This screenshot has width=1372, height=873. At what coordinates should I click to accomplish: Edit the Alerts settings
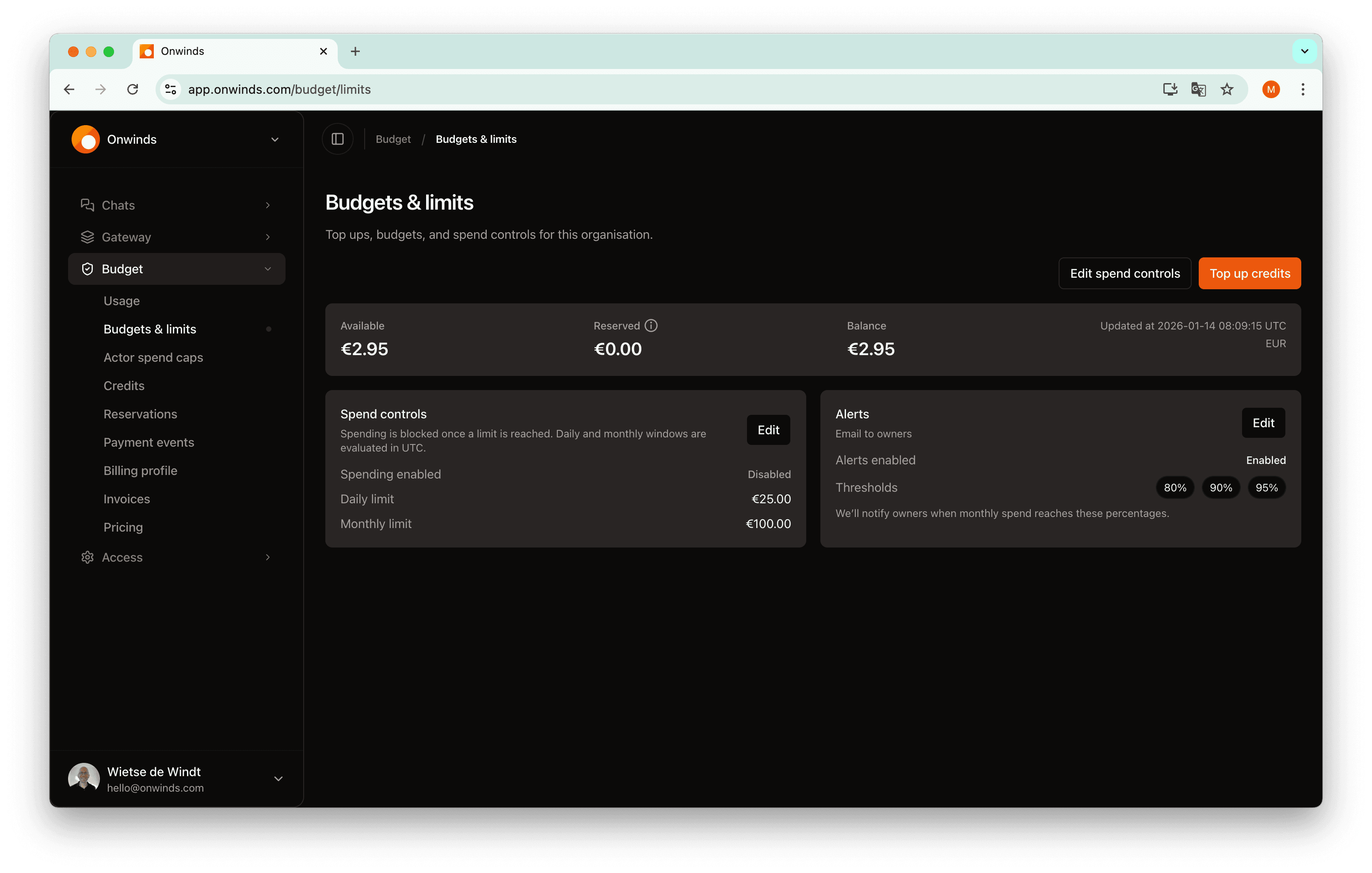(x=1263, y=422)
